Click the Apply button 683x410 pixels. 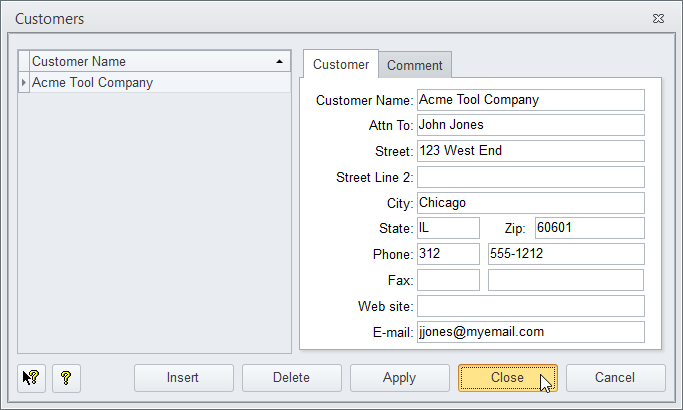399,378
